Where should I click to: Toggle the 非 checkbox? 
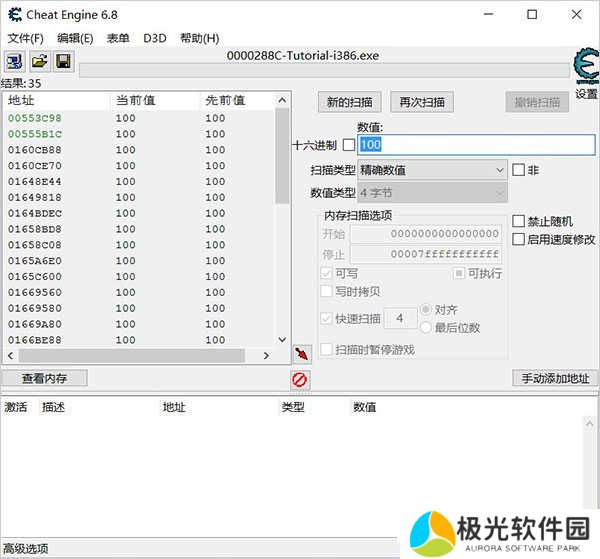point(518,170)
